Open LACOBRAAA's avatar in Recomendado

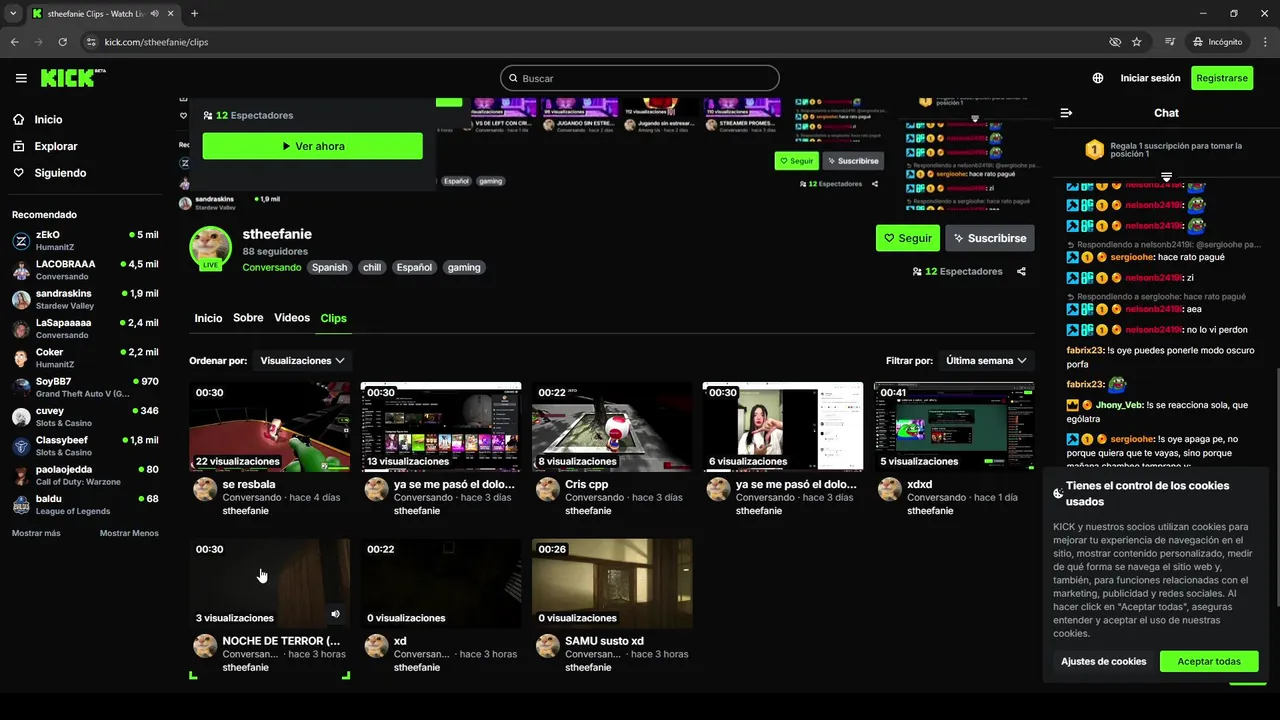[21, 270]
